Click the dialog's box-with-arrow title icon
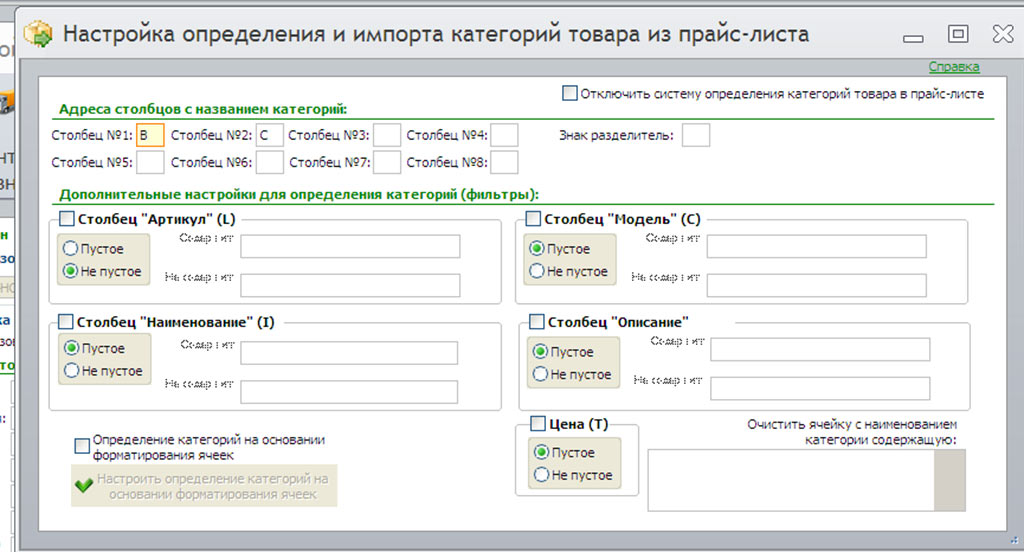 tap(38, 33)
